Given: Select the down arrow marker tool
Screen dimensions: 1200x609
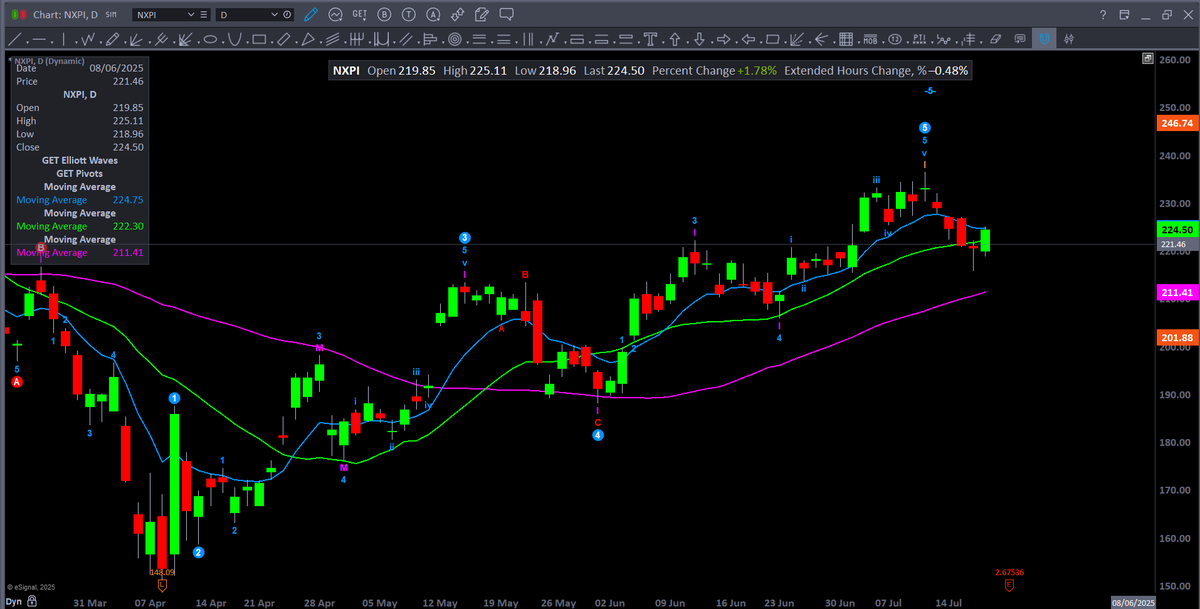Looking at the screenshot, I should coord(699,39).
